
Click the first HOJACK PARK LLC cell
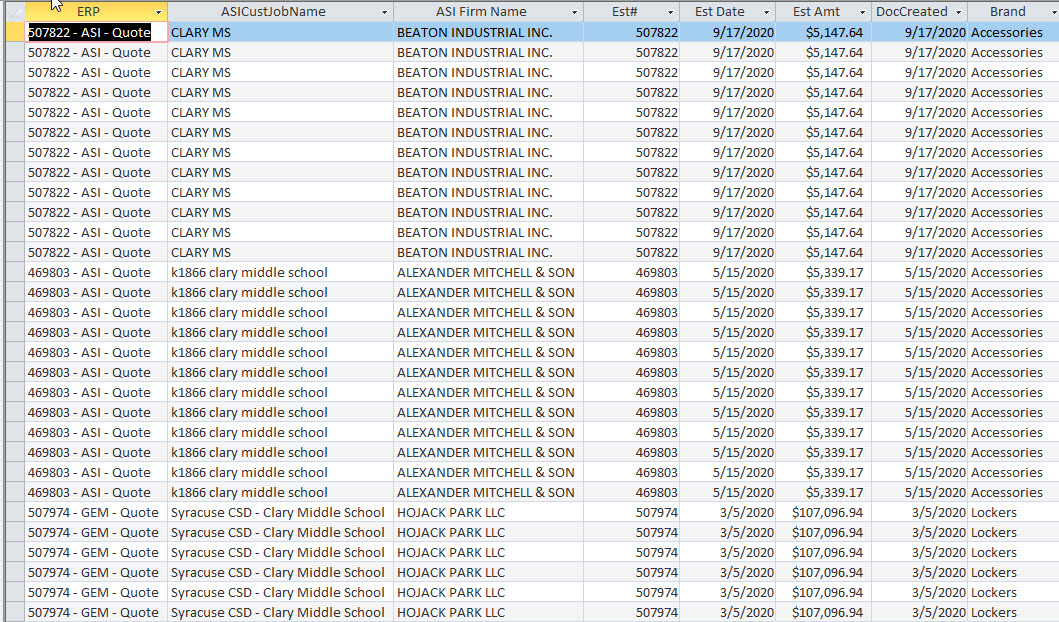(x=488, y=513)
